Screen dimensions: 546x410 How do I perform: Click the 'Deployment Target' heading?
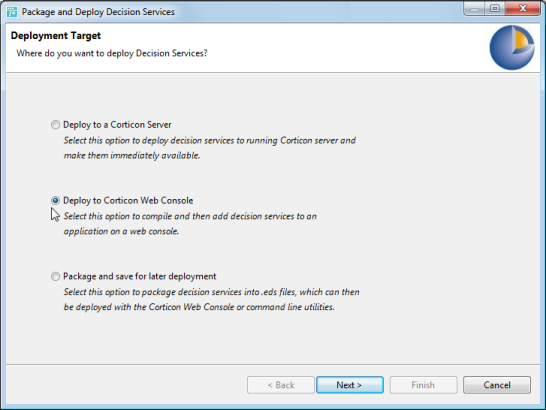pos(56,36)
